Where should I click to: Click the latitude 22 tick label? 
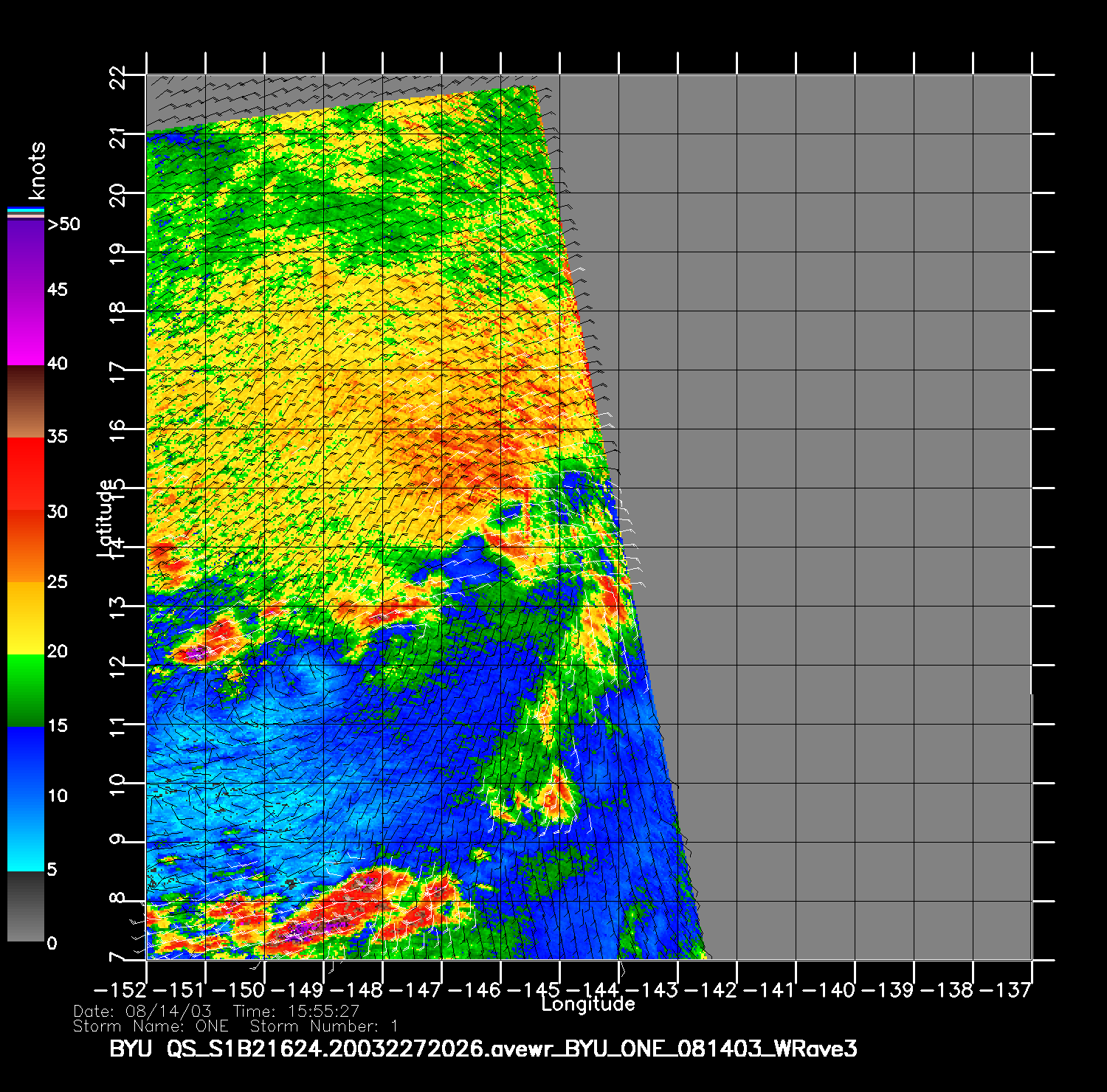point(117,76)
